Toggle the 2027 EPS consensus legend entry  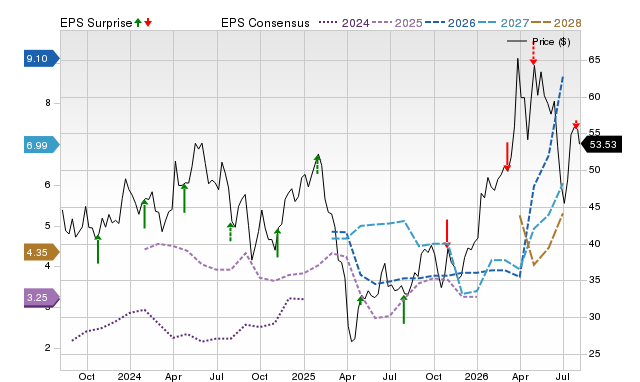tap(503, 23)
